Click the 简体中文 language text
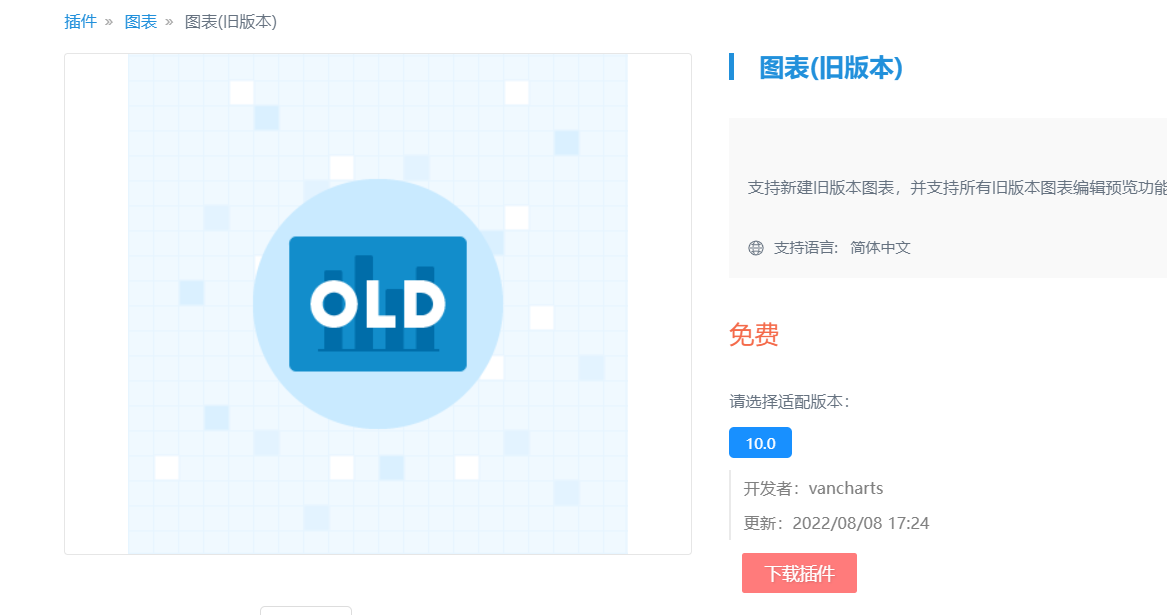 880,248
